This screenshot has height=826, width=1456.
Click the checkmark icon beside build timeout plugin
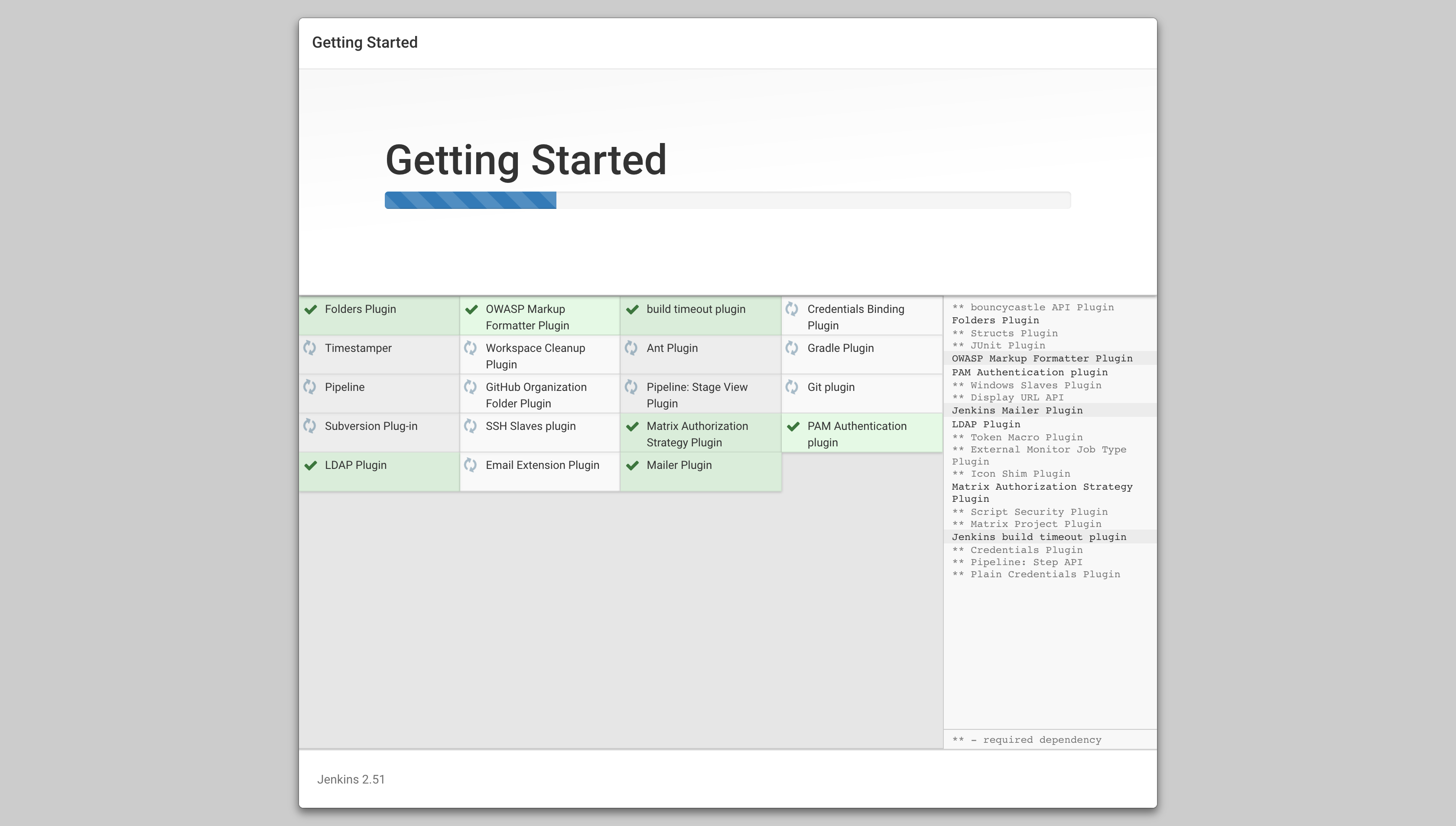[x=632, y=310]
